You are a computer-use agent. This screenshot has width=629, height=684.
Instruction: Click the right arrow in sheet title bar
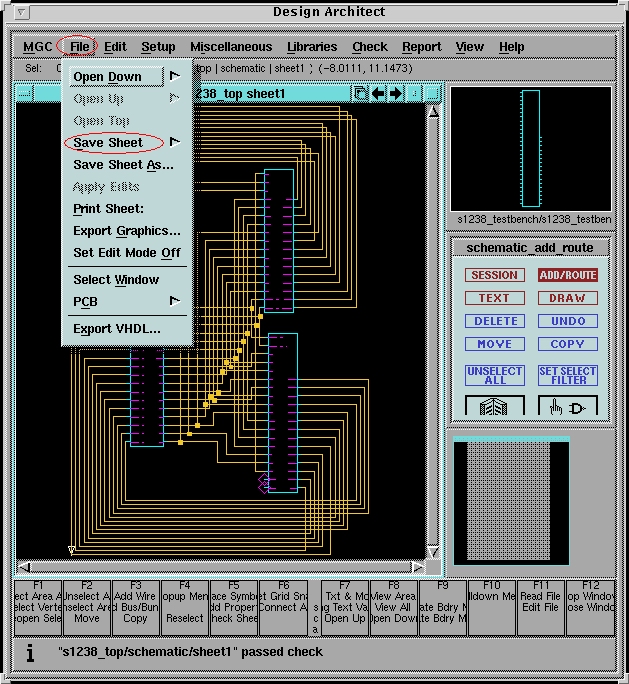[396, 94]
